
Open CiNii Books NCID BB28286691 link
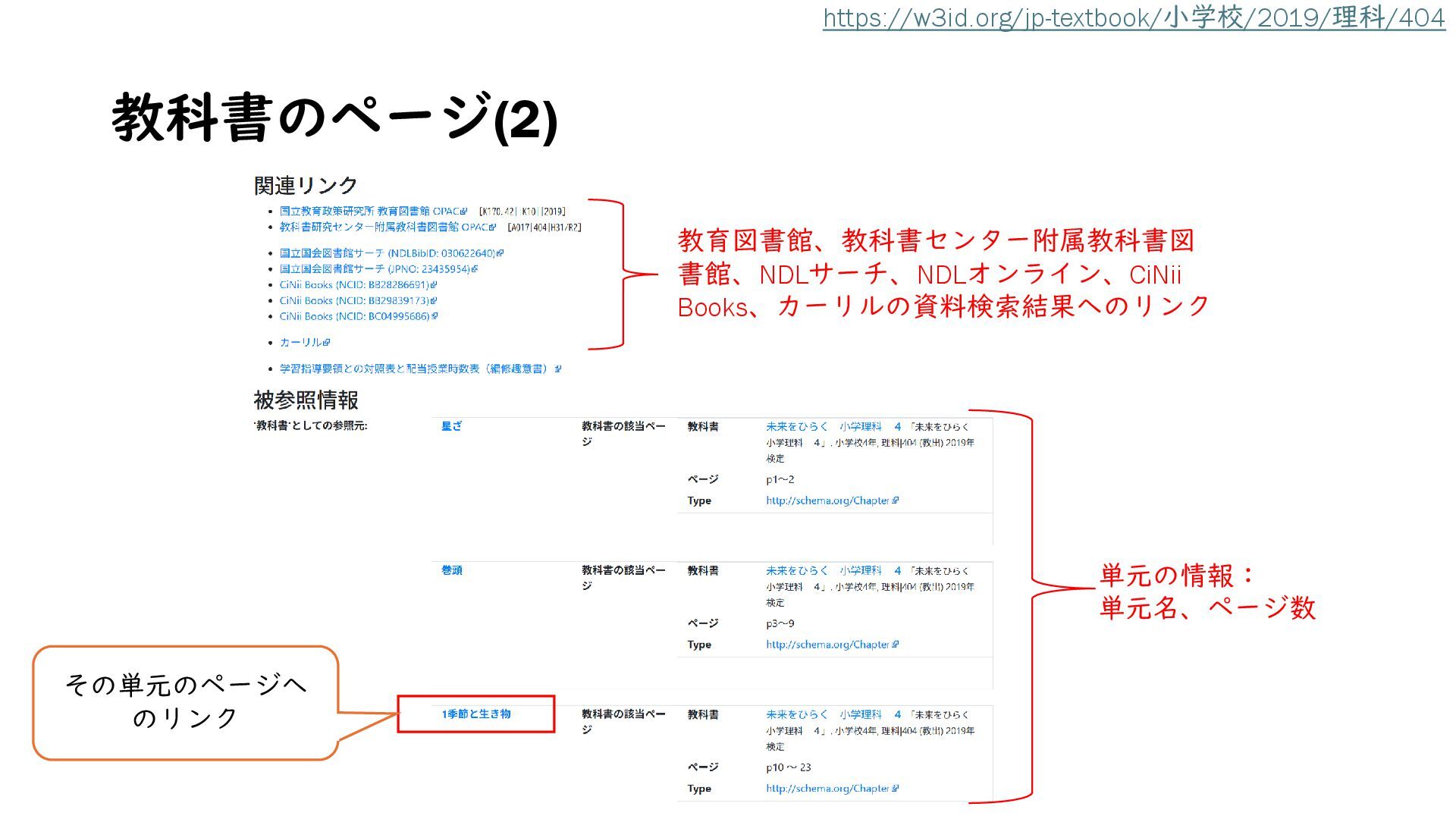click(355, 285)
